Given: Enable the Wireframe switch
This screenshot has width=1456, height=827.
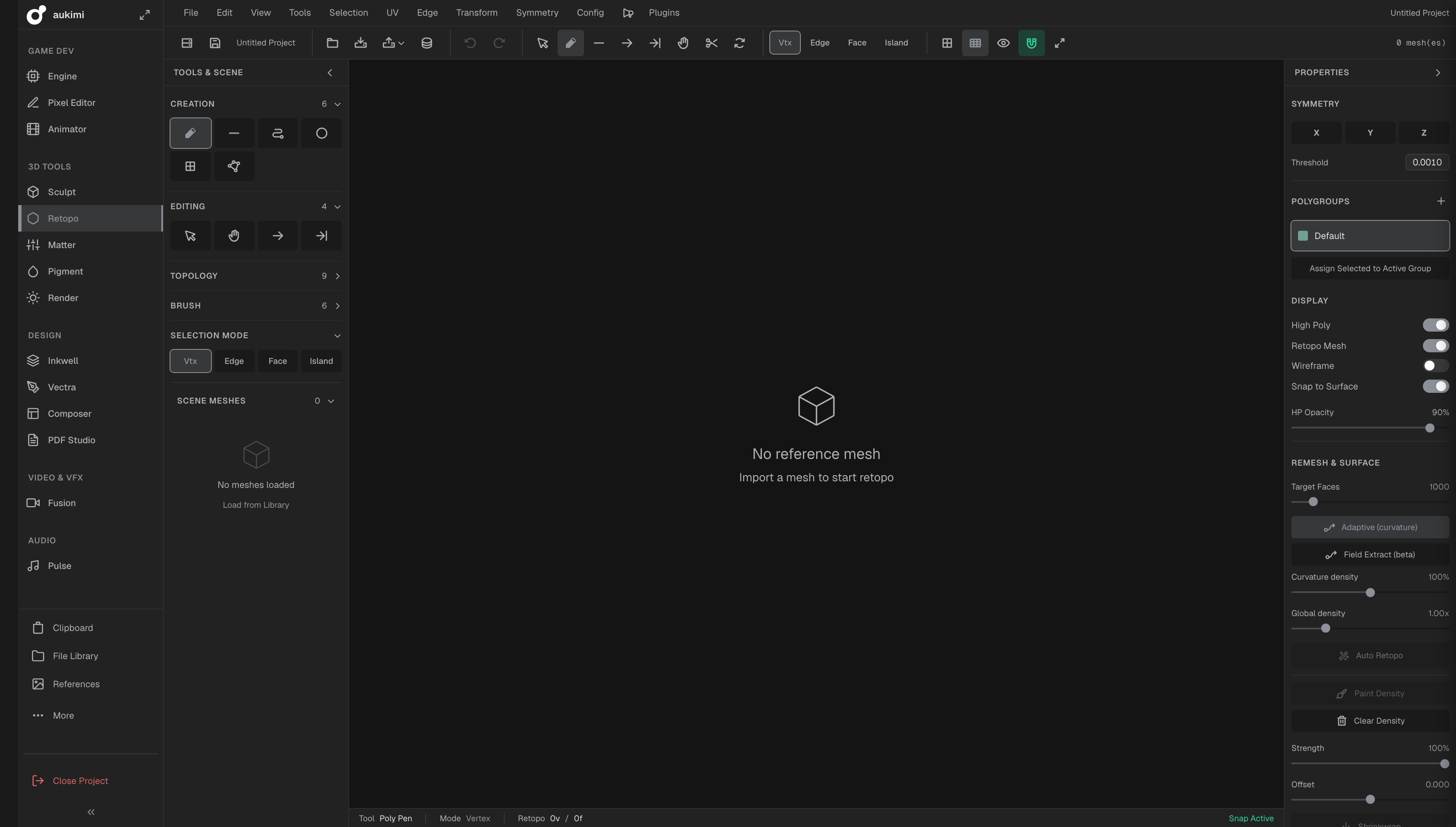Looking at the screenshot, I should 1436,366.
